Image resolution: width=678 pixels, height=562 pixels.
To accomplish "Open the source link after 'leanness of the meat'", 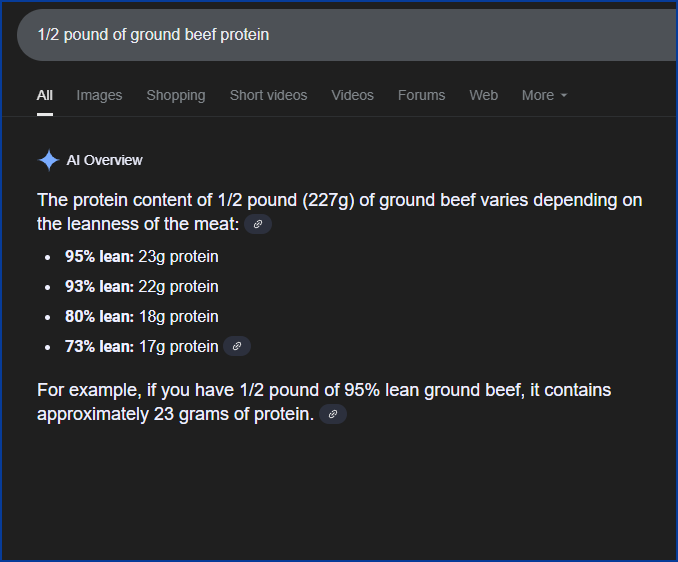I will 258,224.
